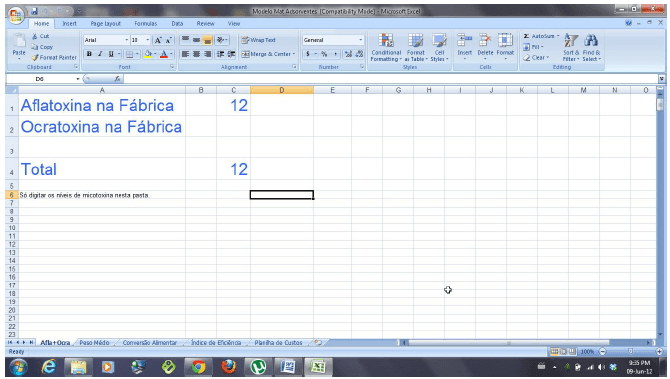Open Format in the Cells group

coord(505,46)
